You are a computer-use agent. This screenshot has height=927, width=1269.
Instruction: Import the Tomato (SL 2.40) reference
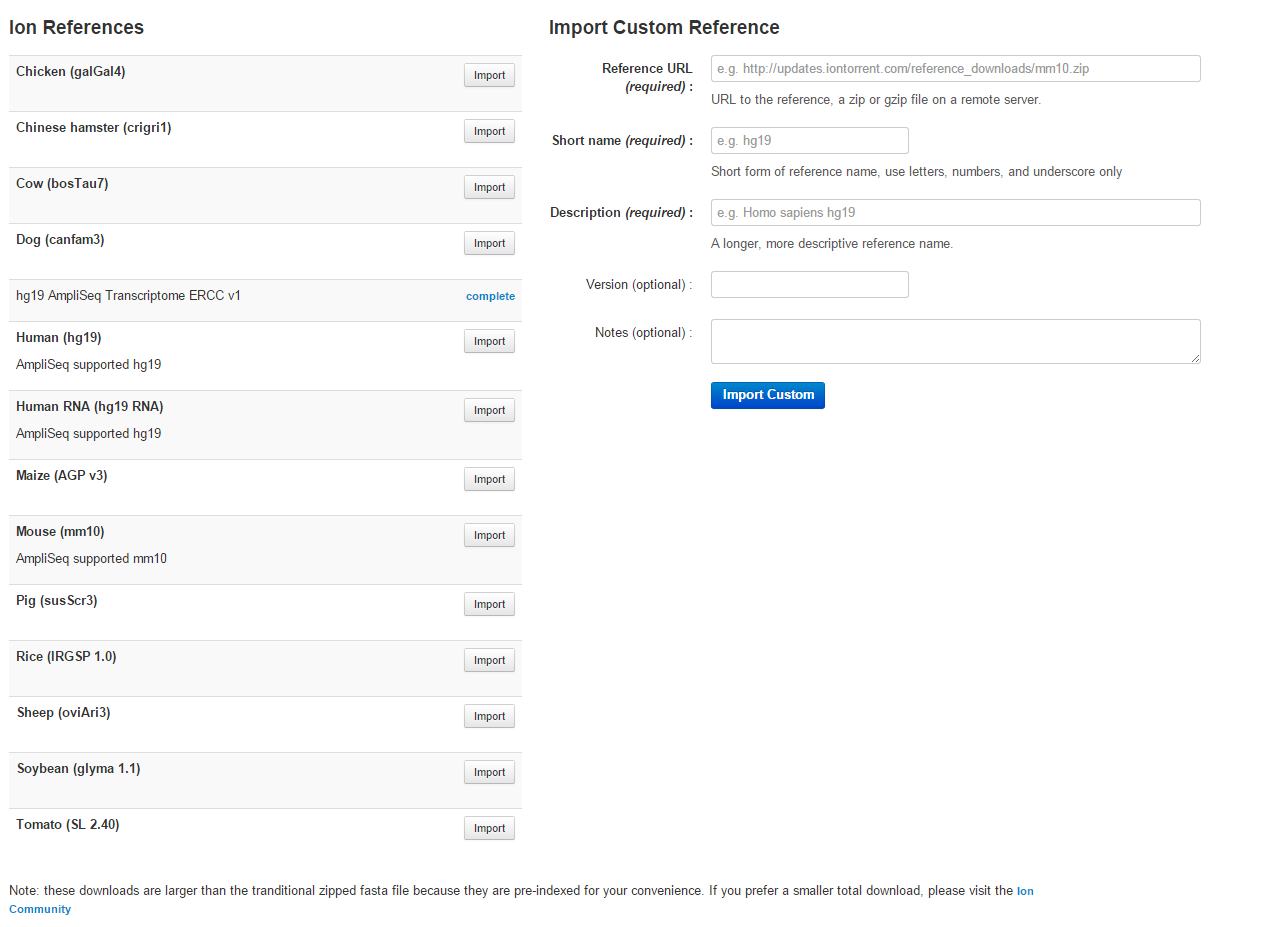coord(489,828)
